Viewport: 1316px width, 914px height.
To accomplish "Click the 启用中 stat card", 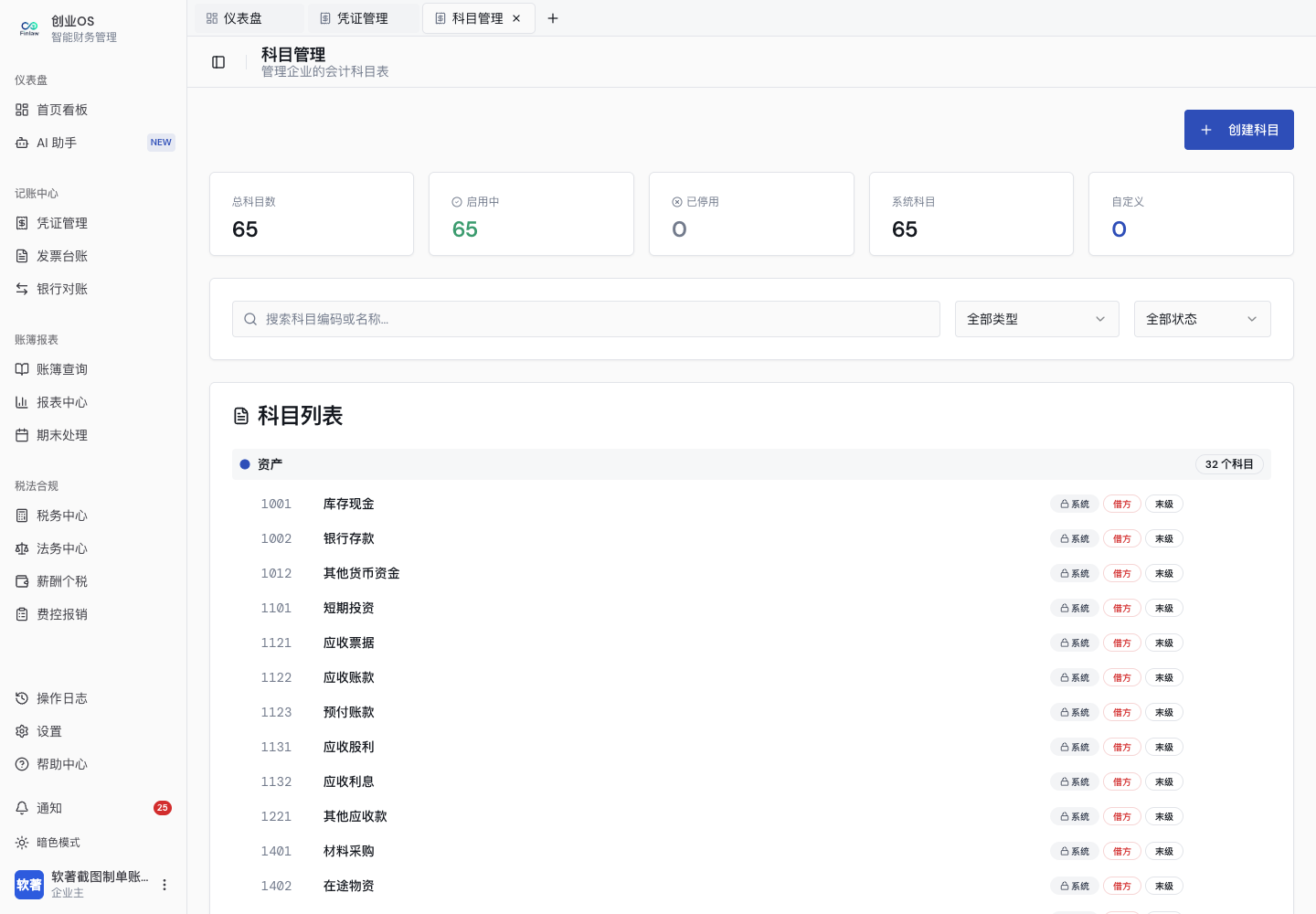I will click(531, 214).
